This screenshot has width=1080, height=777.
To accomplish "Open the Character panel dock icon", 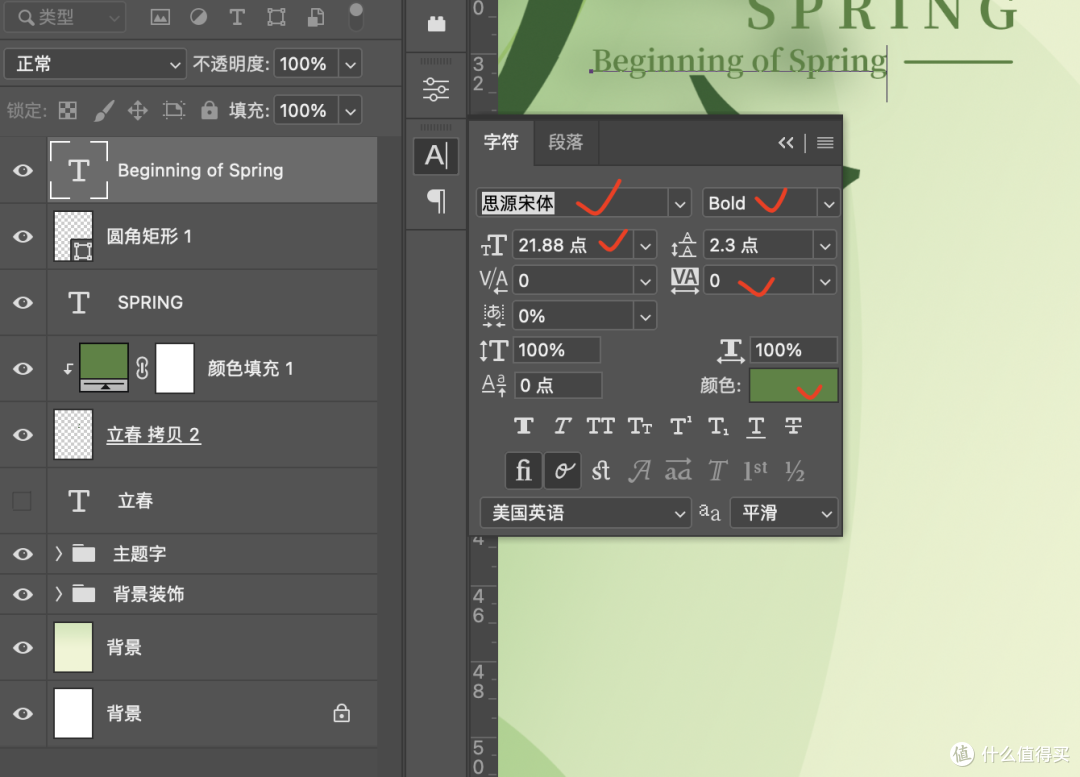I will pos(436,156).
